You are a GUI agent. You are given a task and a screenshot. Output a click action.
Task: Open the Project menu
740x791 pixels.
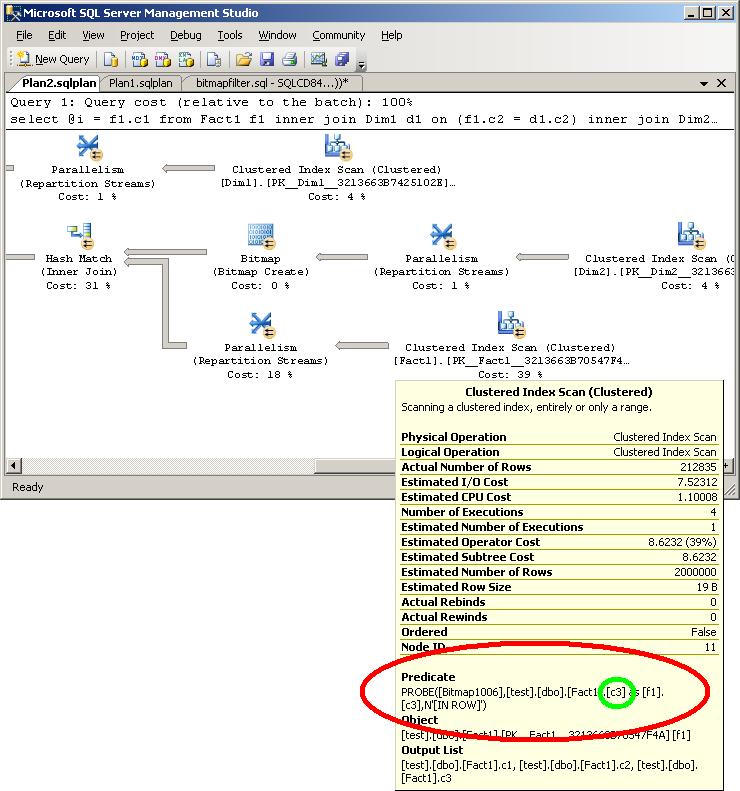[137, 35]
